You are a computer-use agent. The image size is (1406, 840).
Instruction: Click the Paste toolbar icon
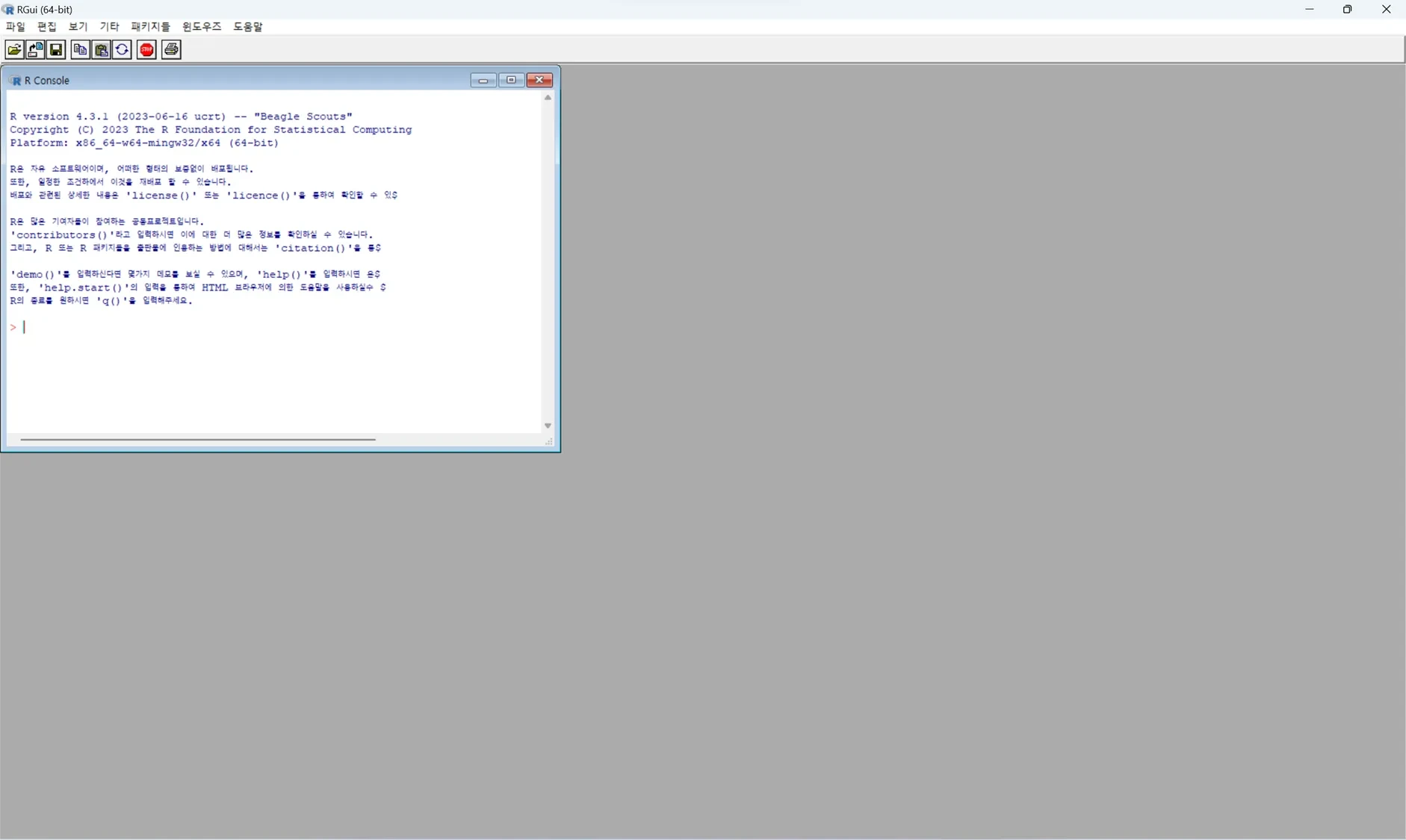point(101,50)
